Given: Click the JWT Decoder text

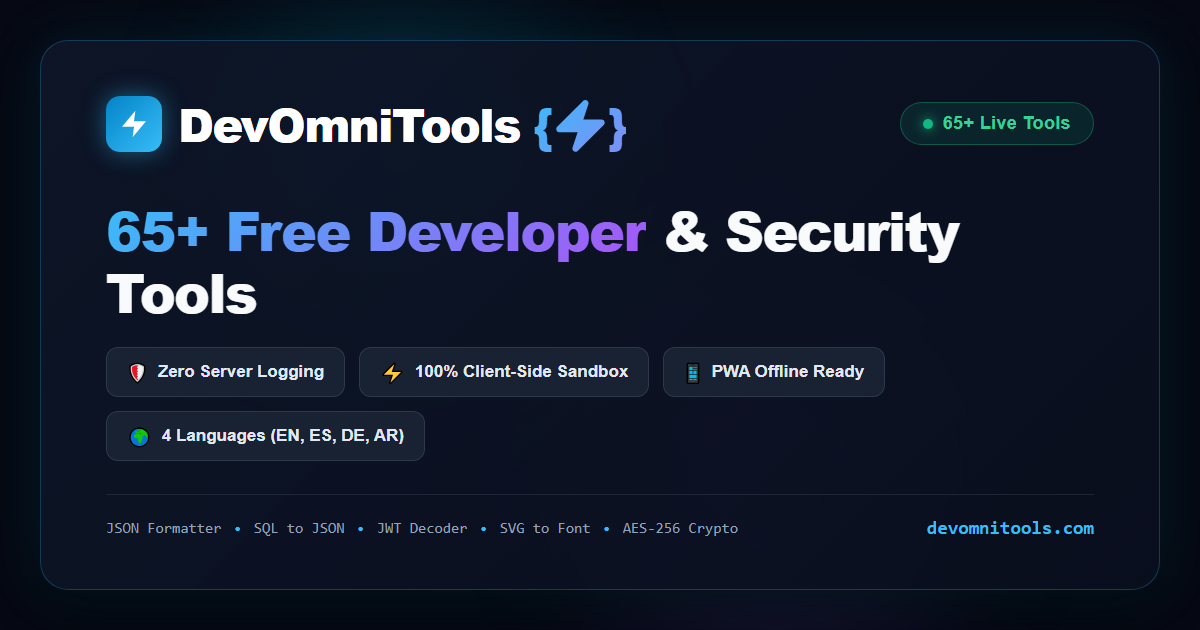Looking at the screenshot, I should (x=422, y=528).
